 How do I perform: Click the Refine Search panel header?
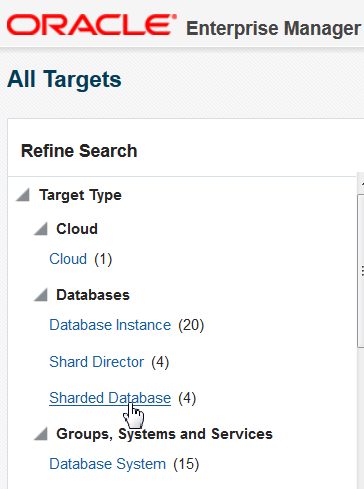(x=79, y=151)
